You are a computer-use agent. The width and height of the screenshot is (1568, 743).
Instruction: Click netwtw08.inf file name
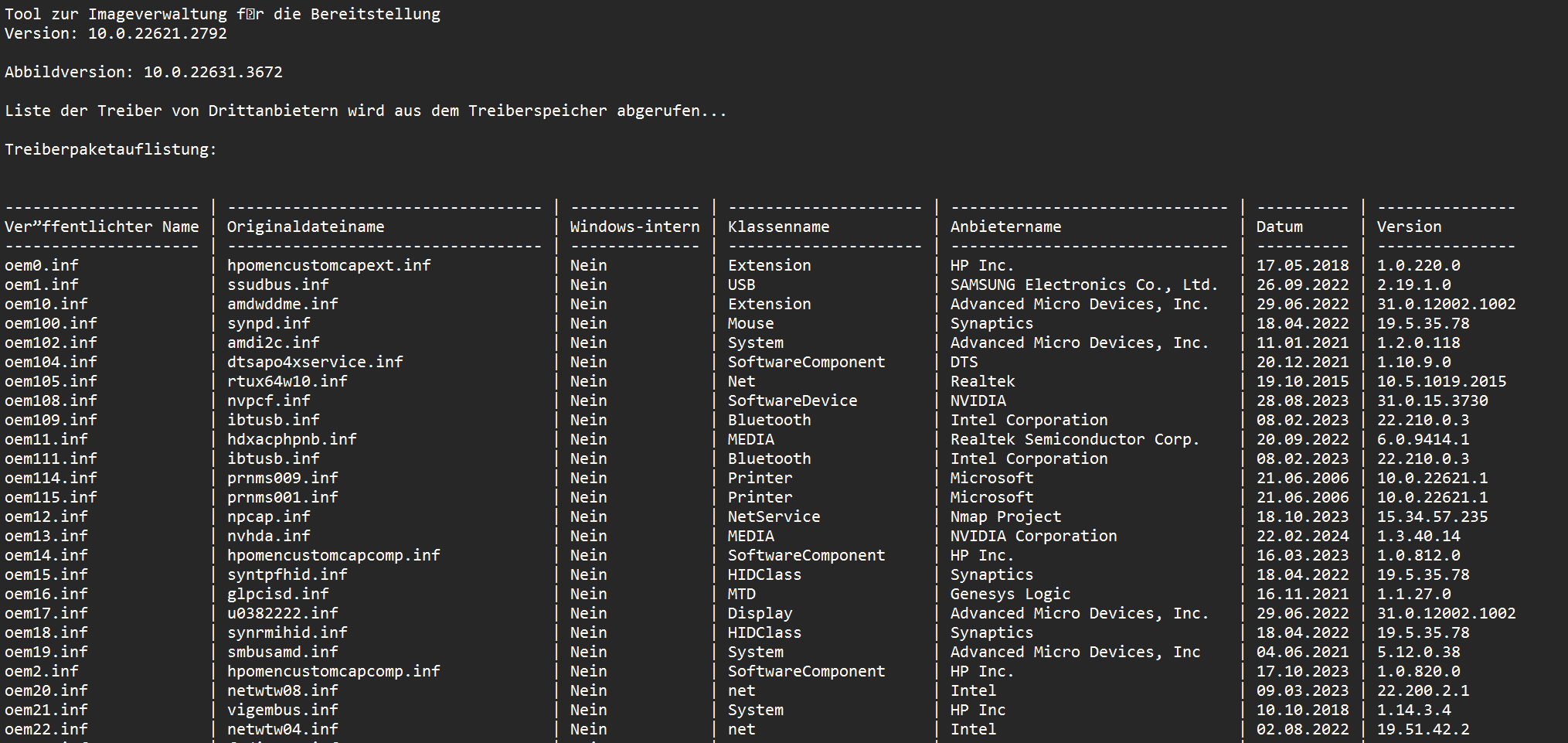282,690
